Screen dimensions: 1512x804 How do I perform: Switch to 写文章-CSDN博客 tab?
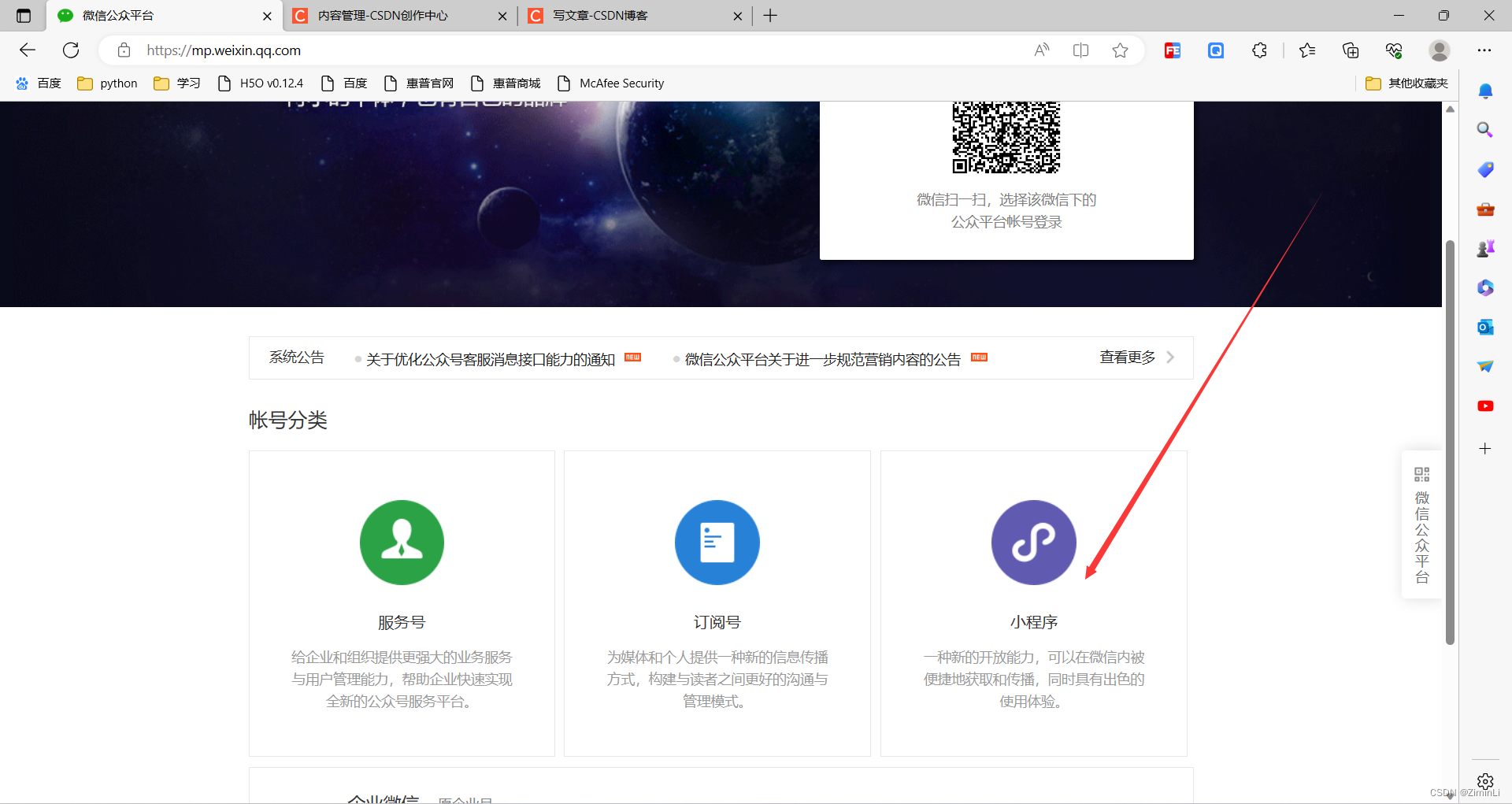636,16
